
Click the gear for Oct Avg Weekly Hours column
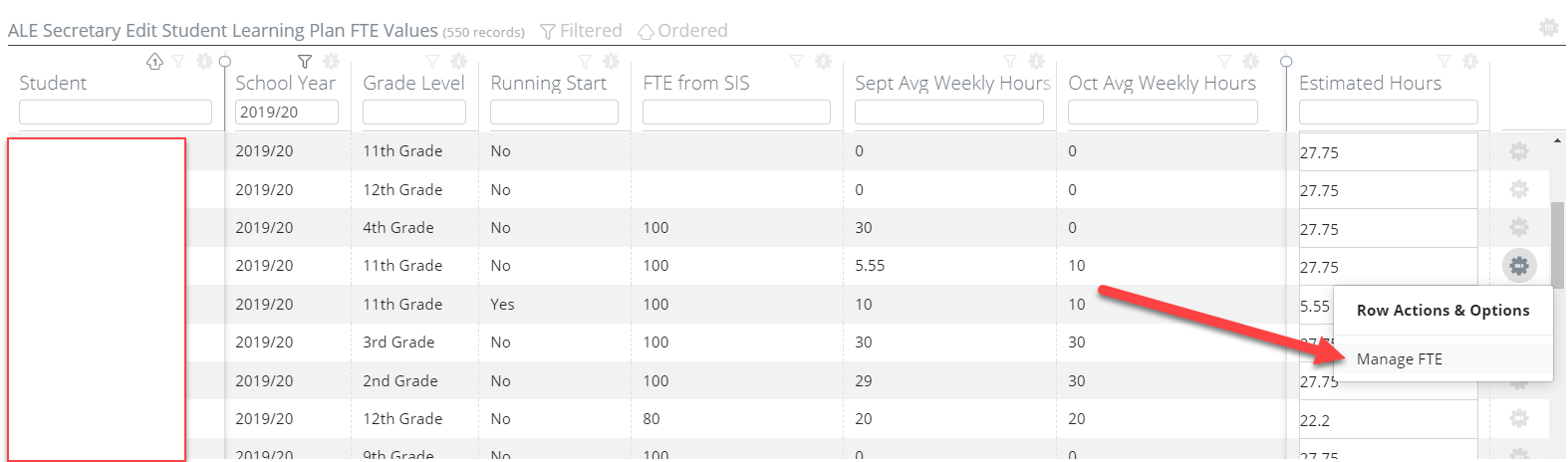[x=1250, y=62]
